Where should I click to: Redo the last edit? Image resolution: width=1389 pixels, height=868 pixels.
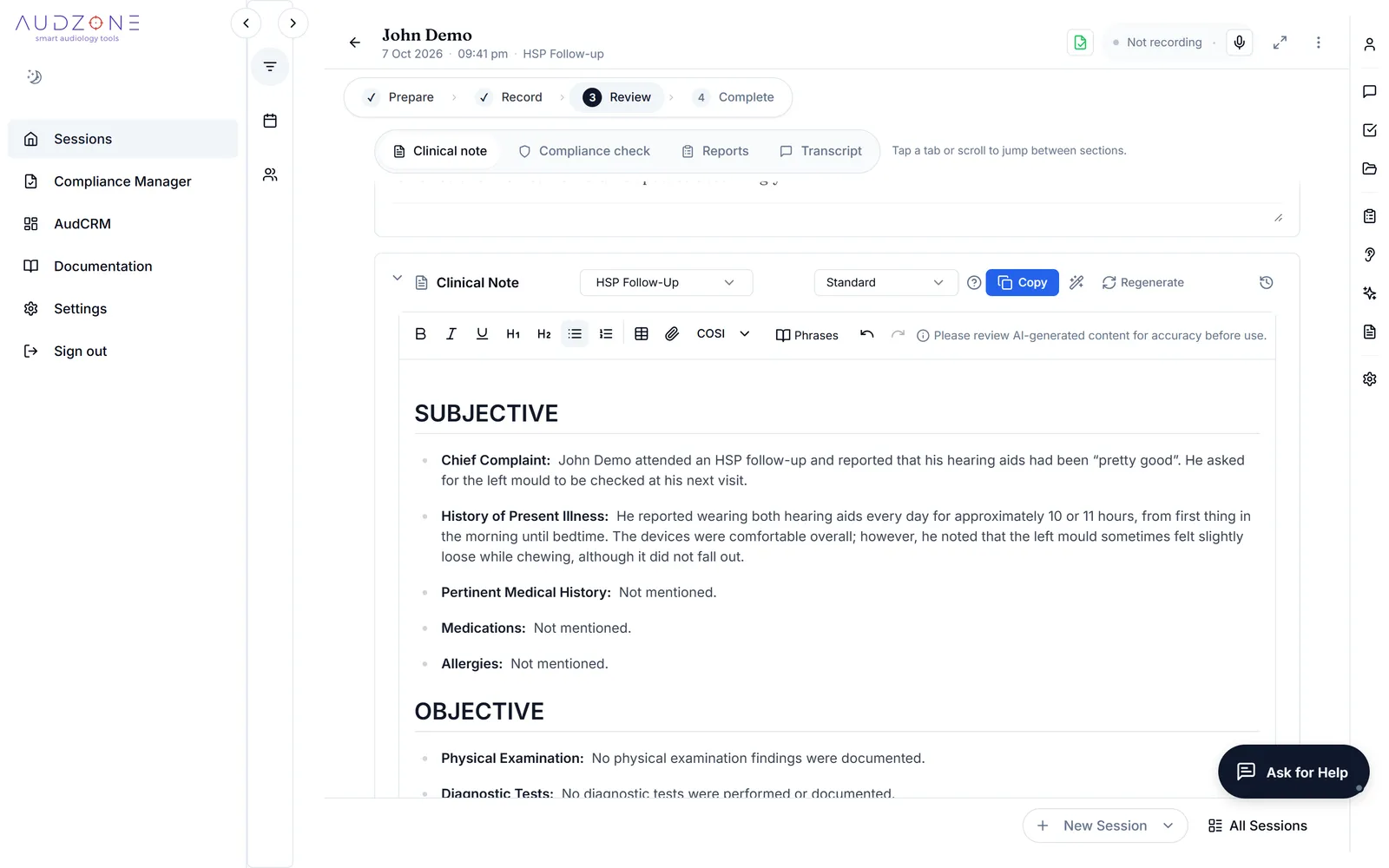898,334
